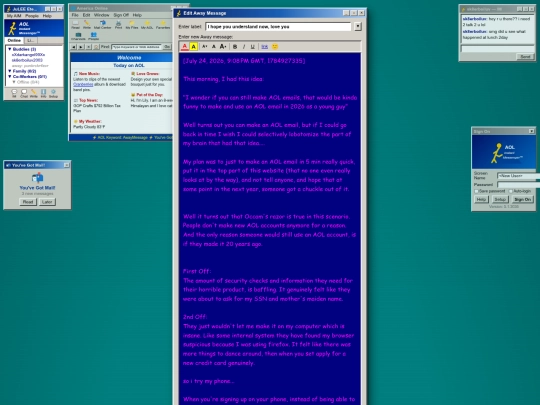Collapse the Co-Workers group in buddy list
This screenshot has height=405, width=540.
pos(10,76)
